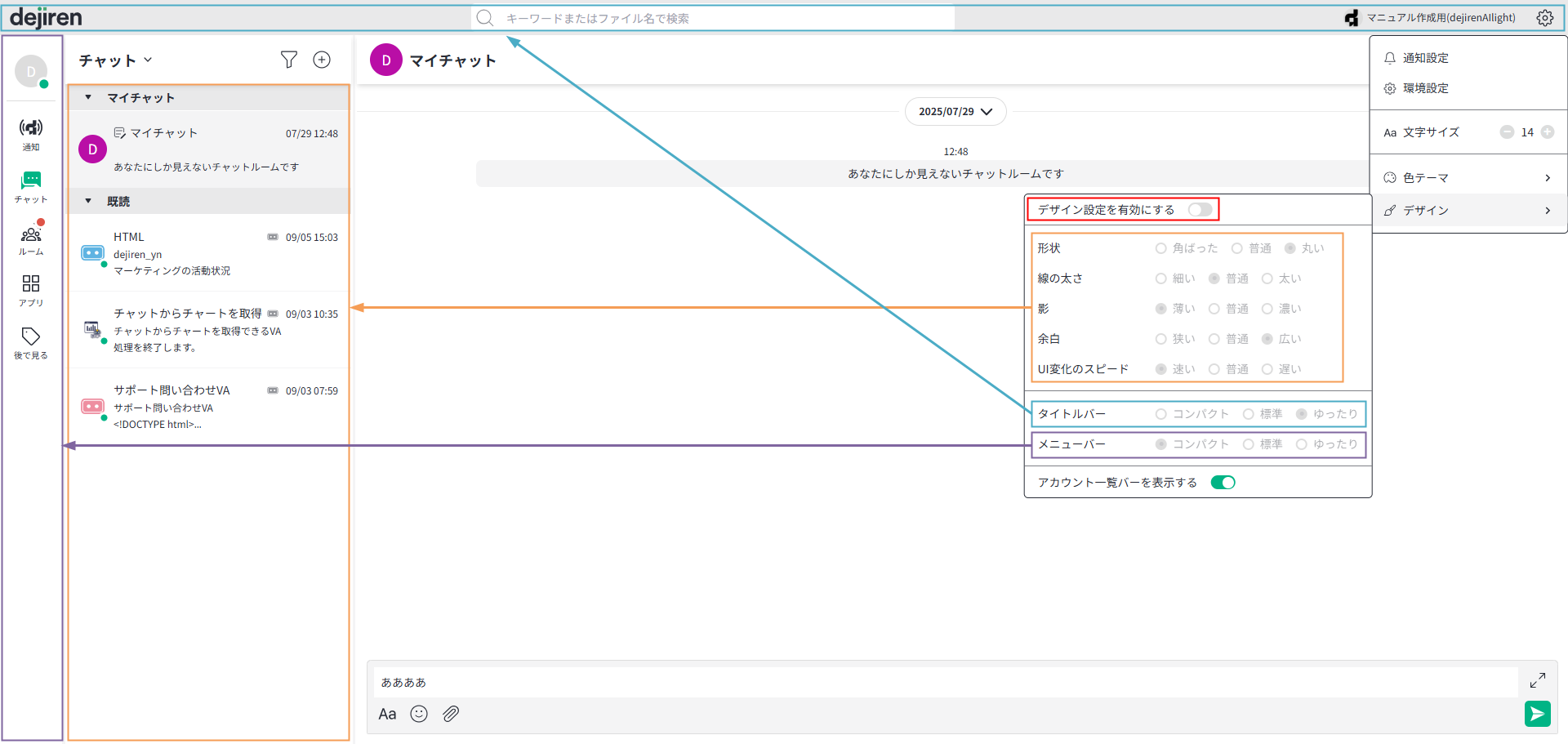The width and height of the screenshot is (1568, 744).
Task: Click the emoji smiley icon
Action: (419, 714)
